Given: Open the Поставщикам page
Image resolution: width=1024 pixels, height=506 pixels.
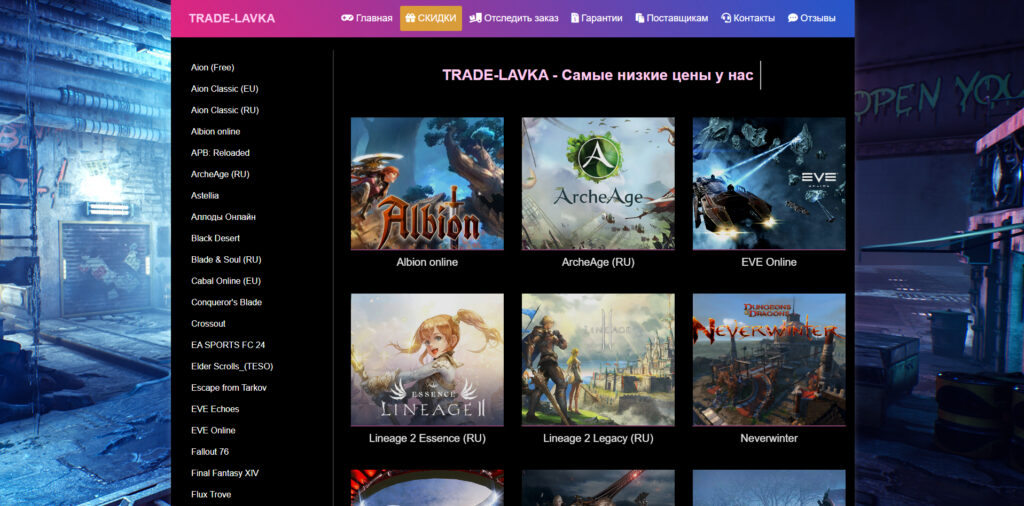Looking at the screenshot, I should 671,18.
